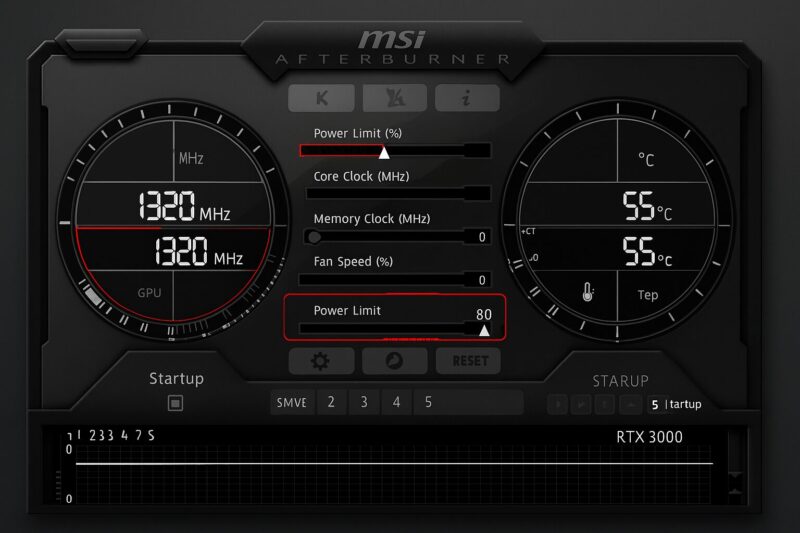Screen dimensions: 800x533
Task: Open settings via the gear icon
Action: click(321, 361)
